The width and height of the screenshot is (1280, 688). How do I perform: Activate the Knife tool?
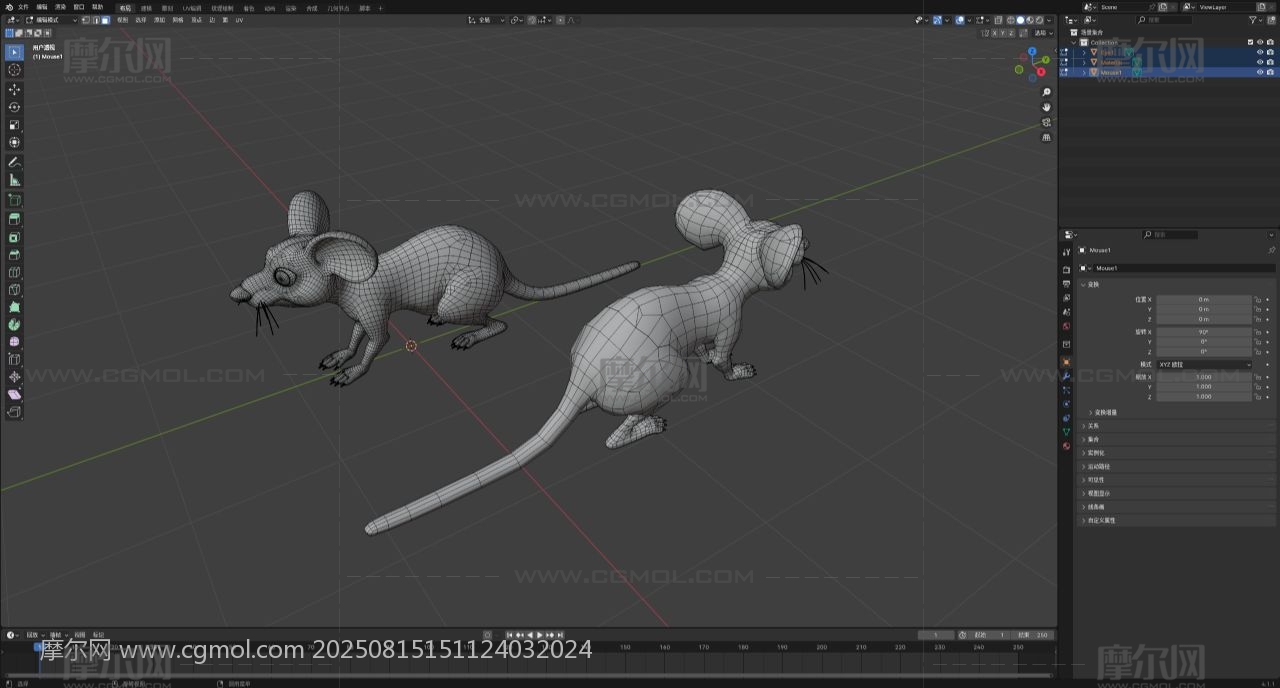14,290
